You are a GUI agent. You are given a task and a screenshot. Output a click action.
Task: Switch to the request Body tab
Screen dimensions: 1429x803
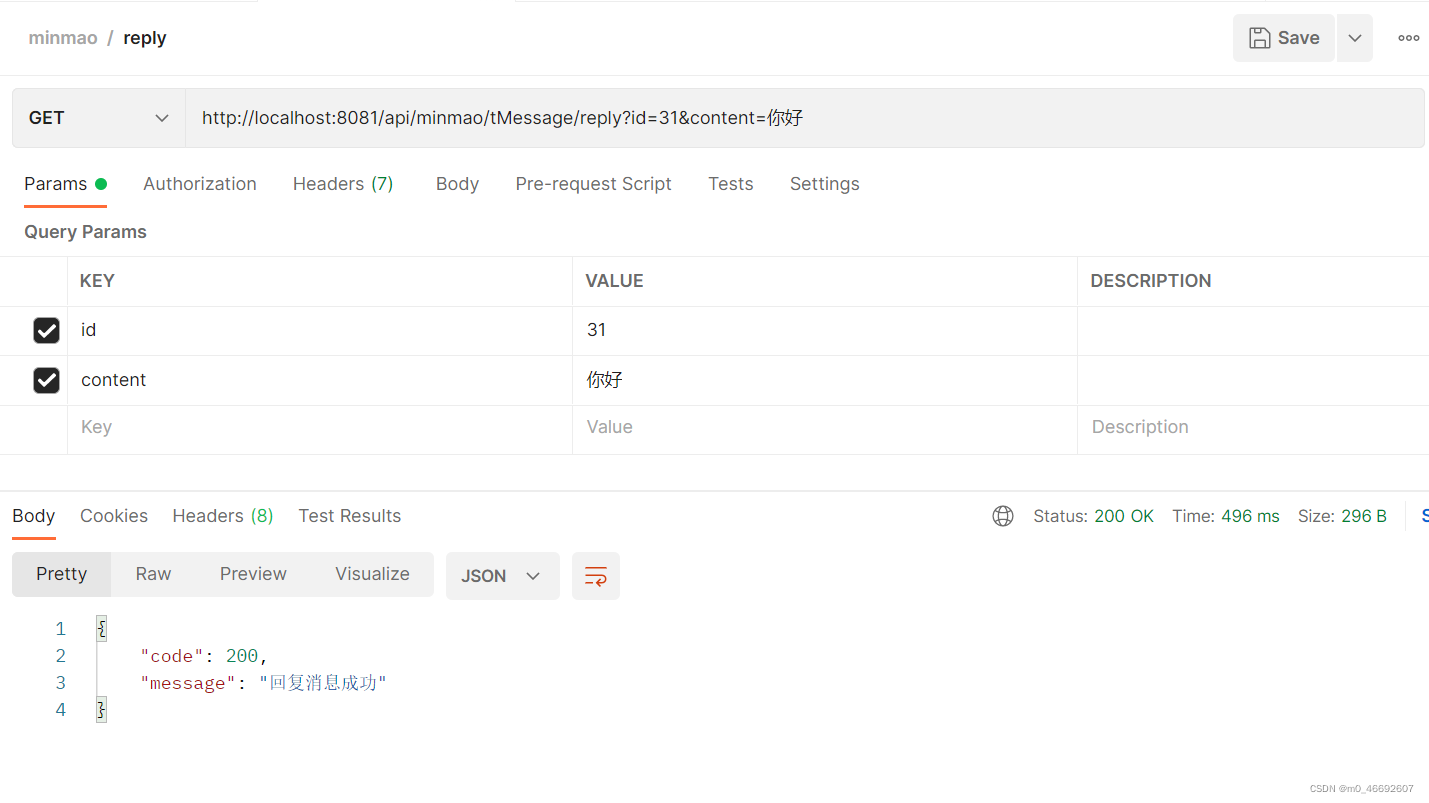[457, 184]
